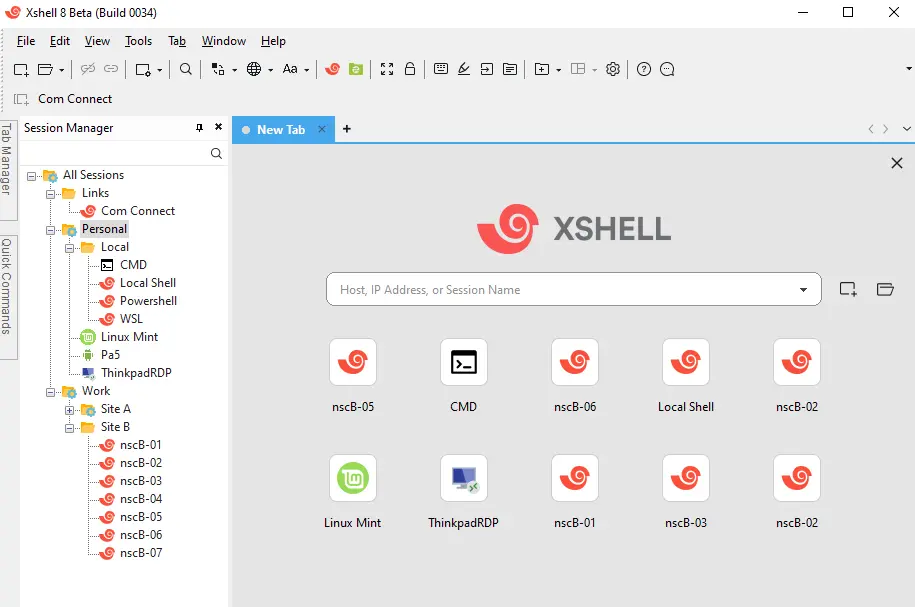The width and height of the screenshot is (915, 607).
Task: Toggle full screen mode from the toolbar
Action: pyautogui.click(x=387, y=69)
